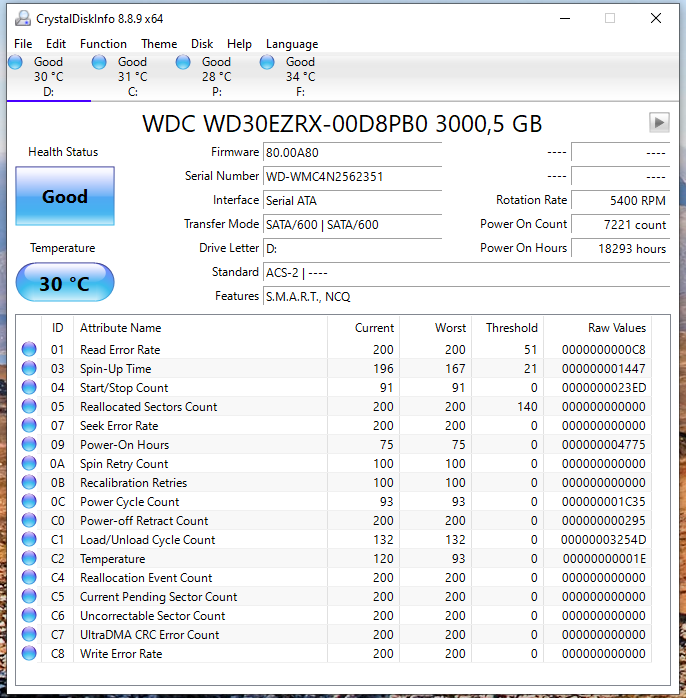Click status icon of Spin-Up Time
This screenshot has width=686, height=698.
(29, 368)
